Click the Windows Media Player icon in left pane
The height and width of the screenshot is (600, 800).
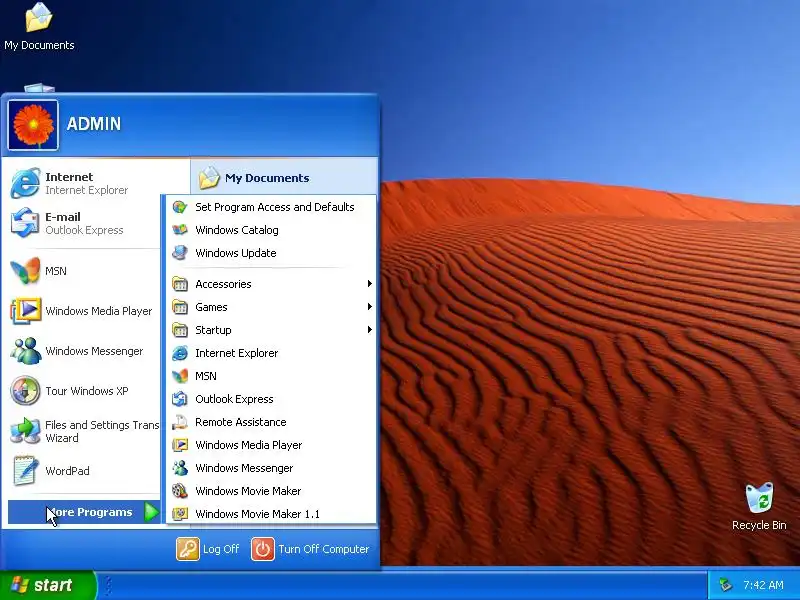point(26,310)
